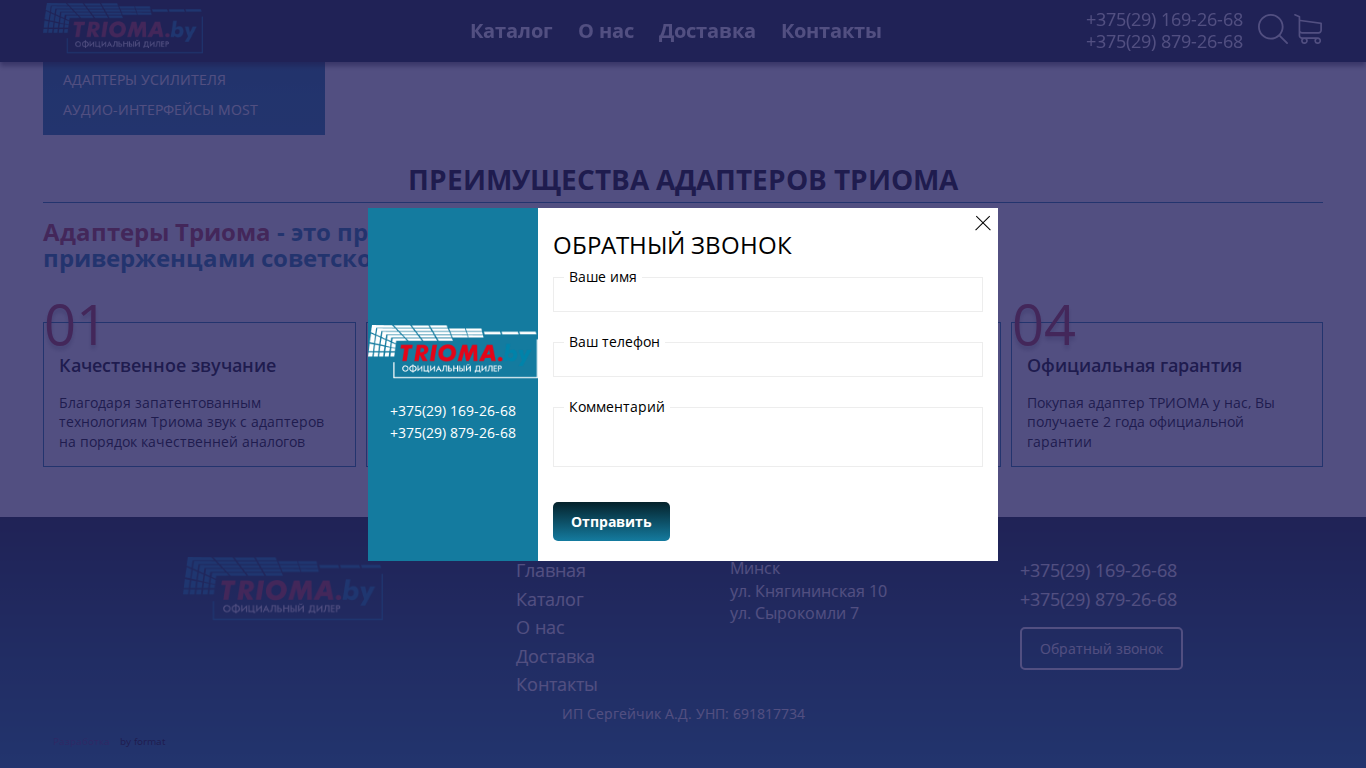Click footer phone +375(29) 879-26-68
Image resolution: width=1366 pixels, height=768 pixels.
point(1098,600)
